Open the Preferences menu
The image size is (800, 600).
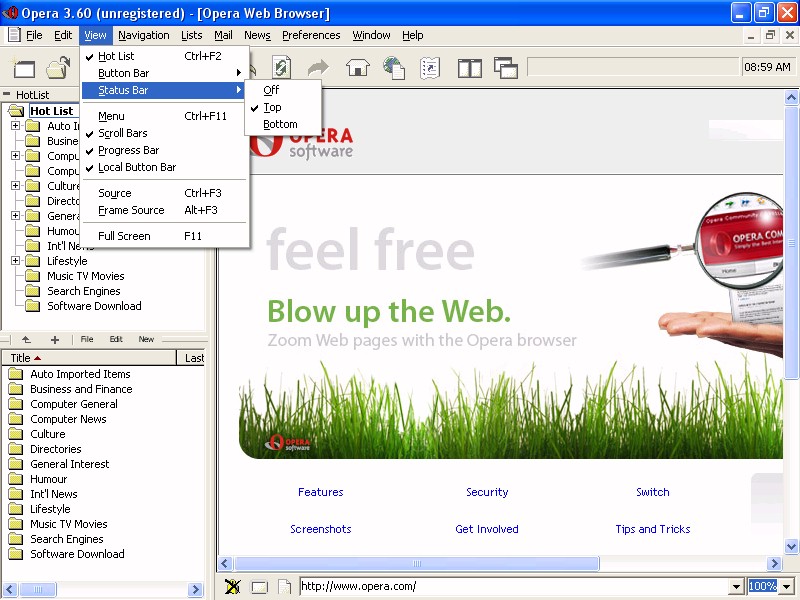click(x=311, y=35)
